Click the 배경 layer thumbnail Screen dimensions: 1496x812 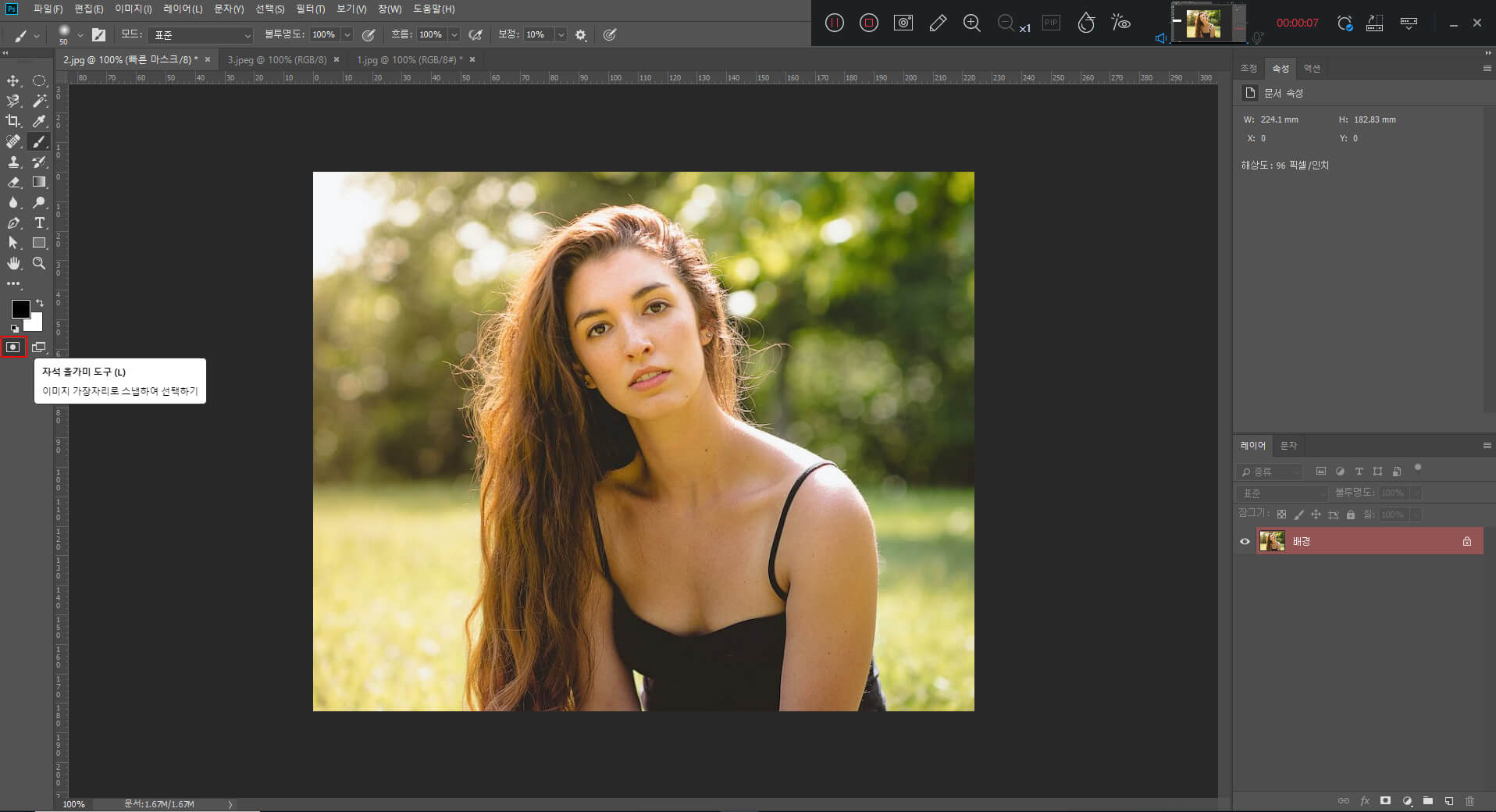pos(1272,541)
